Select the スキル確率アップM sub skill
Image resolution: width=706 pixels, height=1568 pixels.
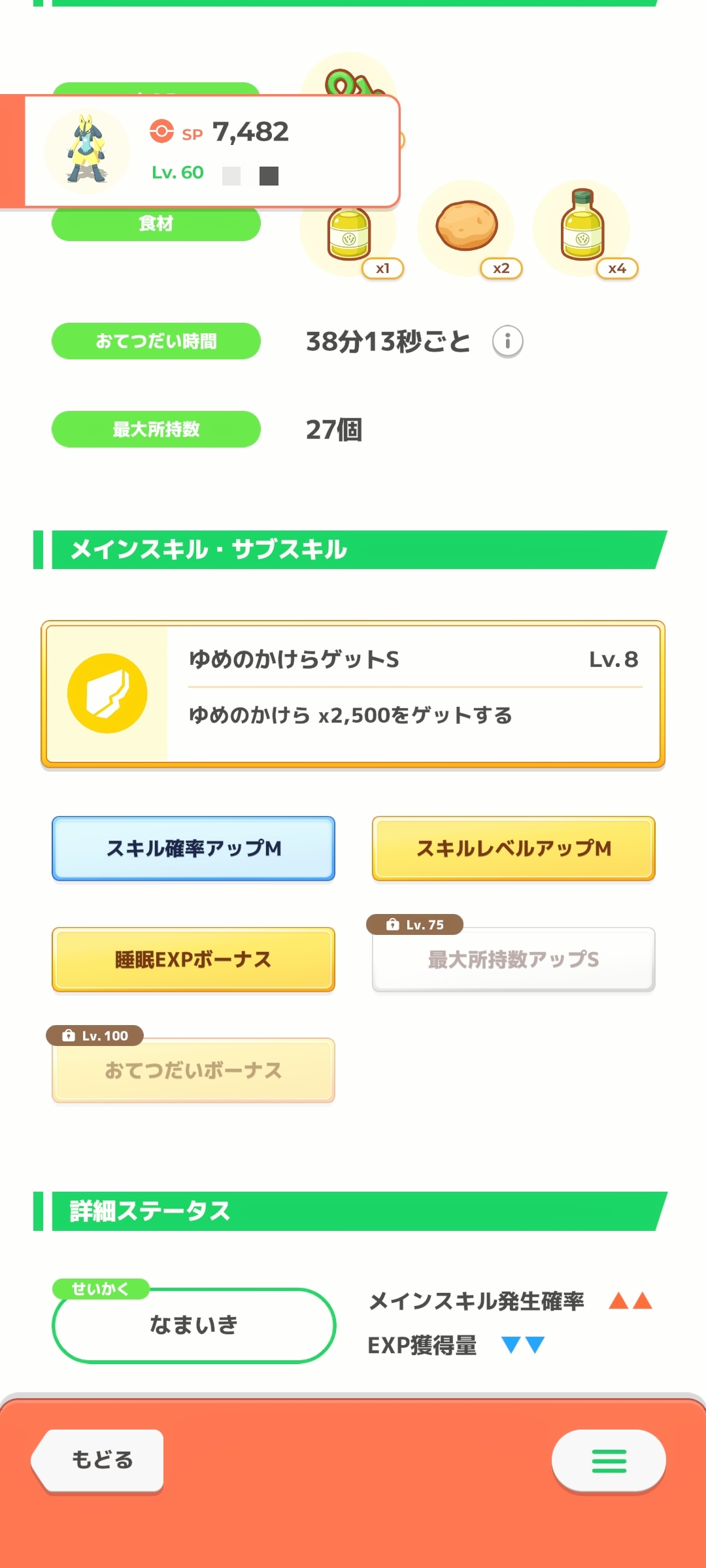point(193,848)
